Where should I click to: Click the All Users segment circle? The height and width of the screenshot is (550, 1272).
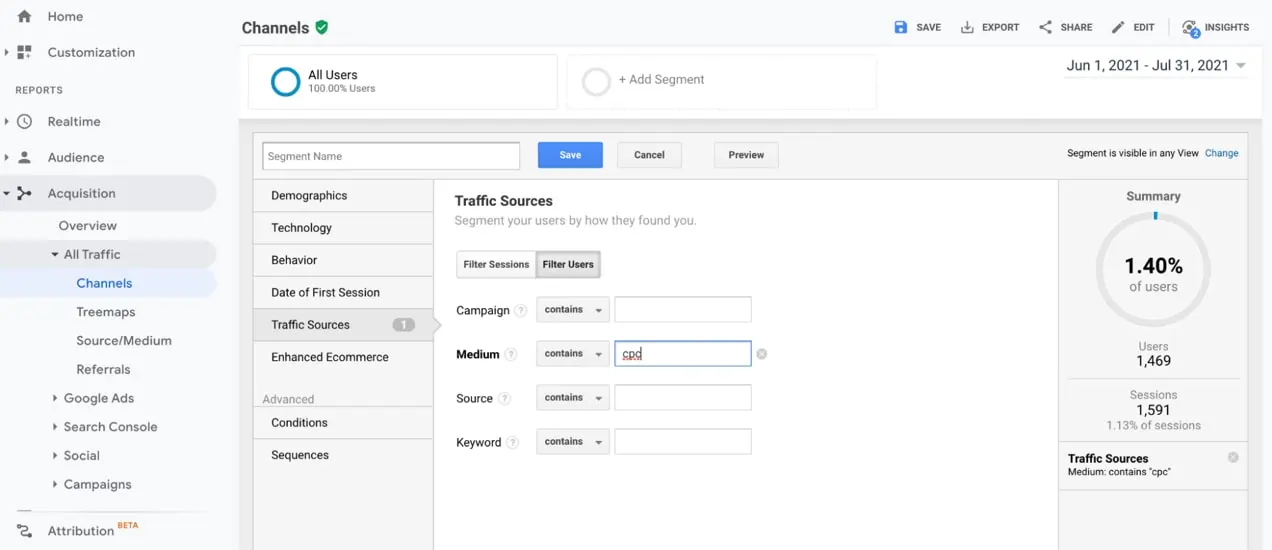tap(286, 82)
